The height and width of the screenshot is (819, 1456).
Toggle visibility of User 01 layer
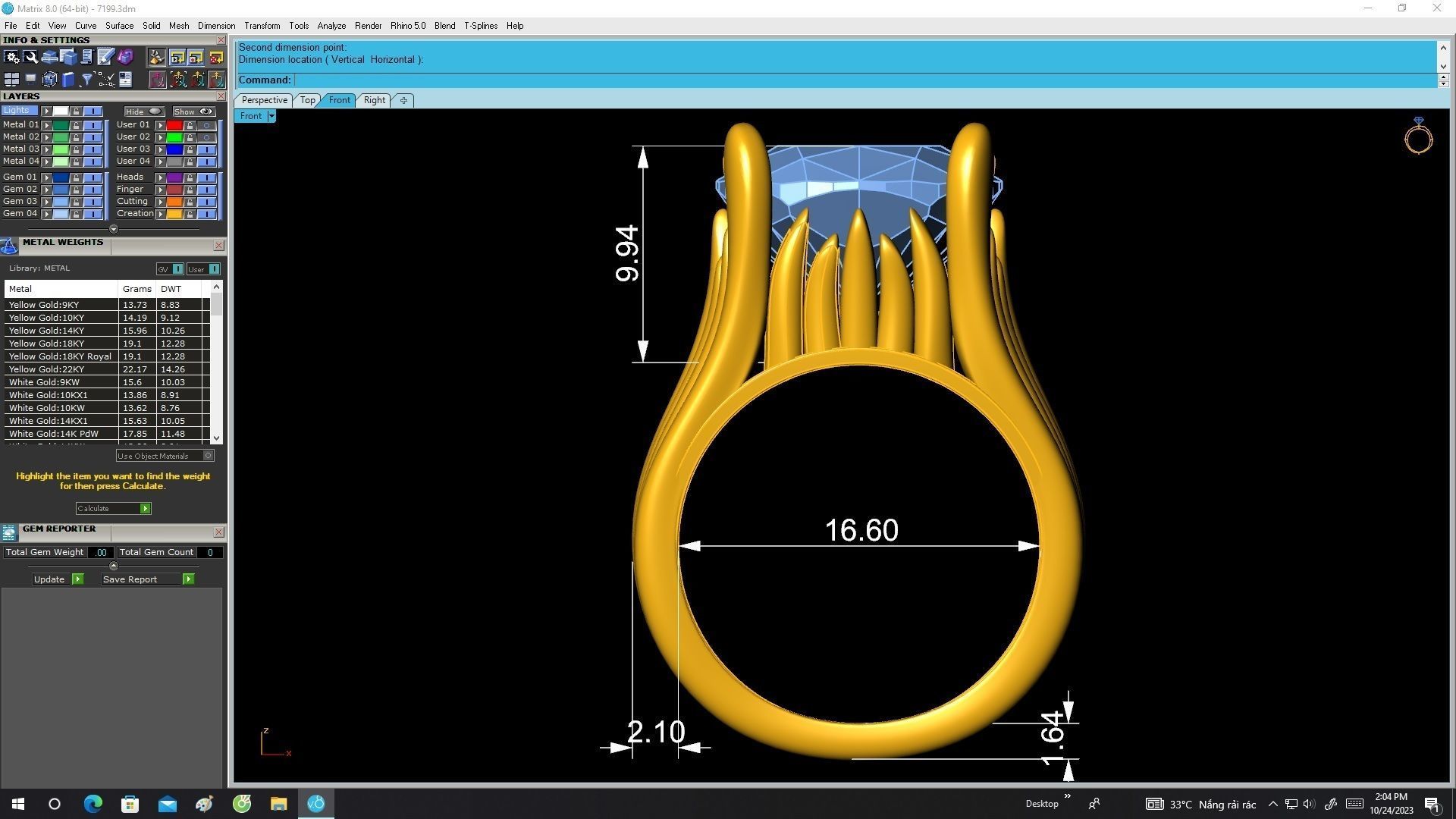[x=206, y=125]
